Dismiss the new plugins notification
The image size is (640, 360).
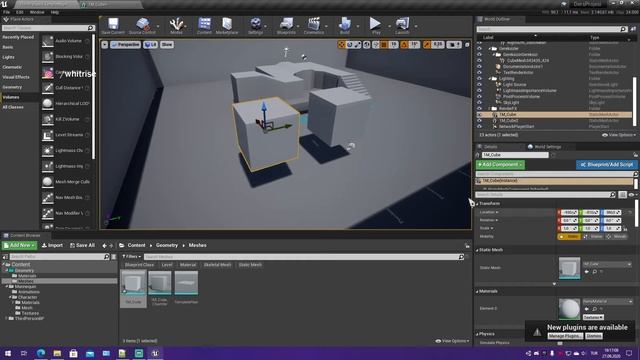point(594,336)
